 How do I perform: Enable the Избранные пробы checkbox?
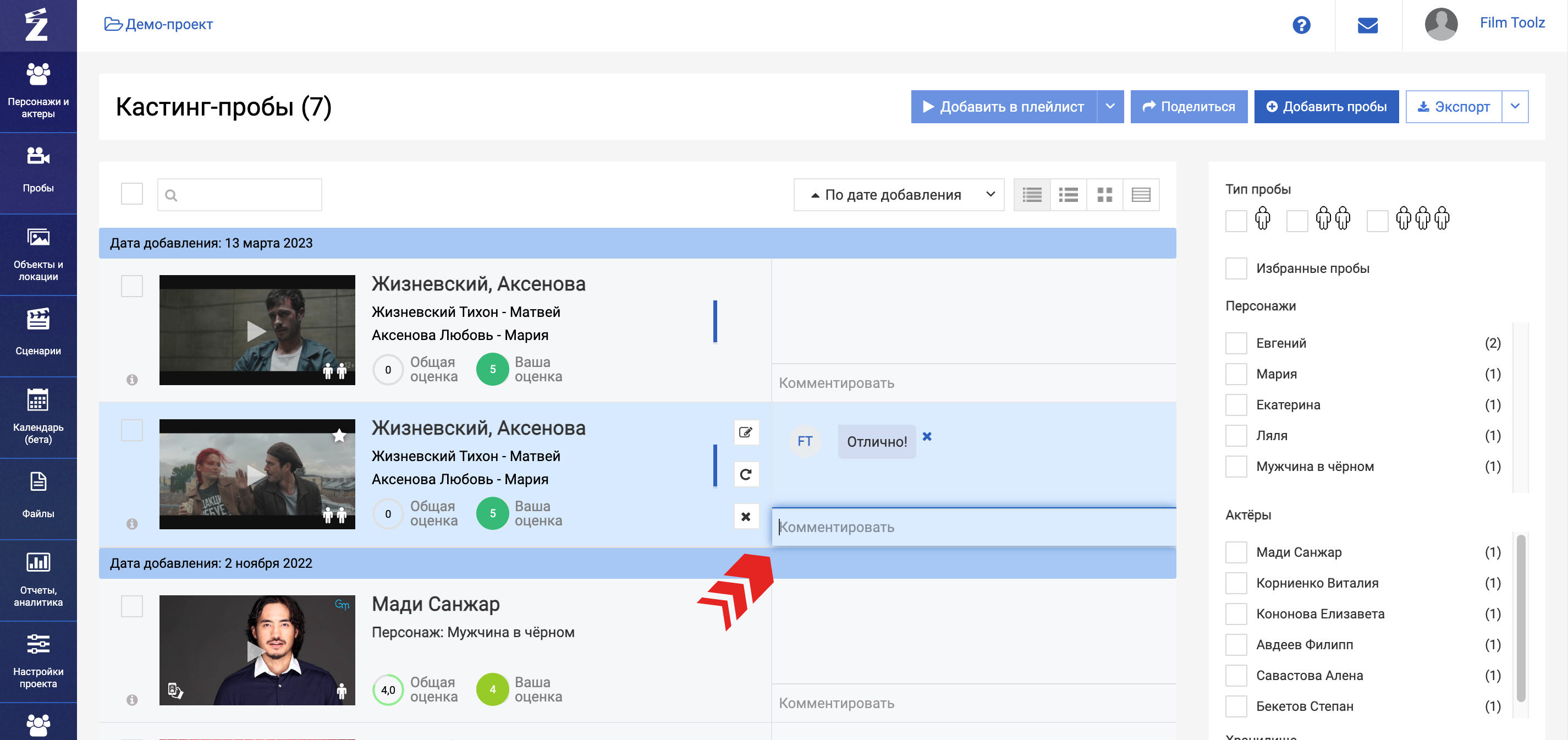click(1236, 268)
